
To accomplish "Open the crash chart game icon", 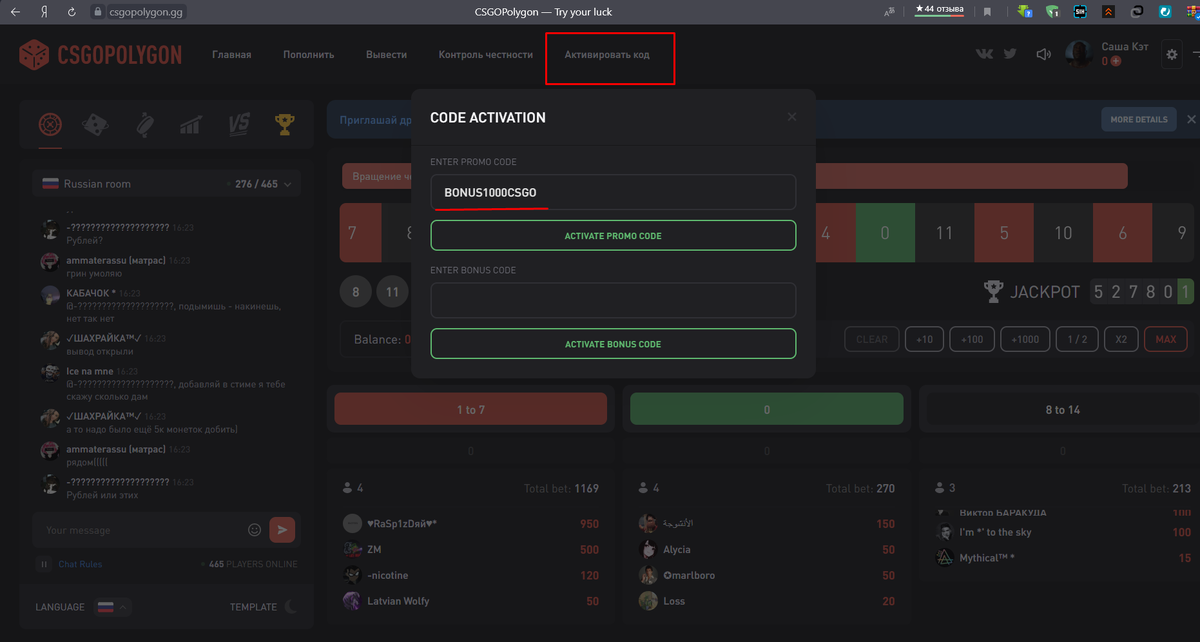I will click(x=190, y=125).
